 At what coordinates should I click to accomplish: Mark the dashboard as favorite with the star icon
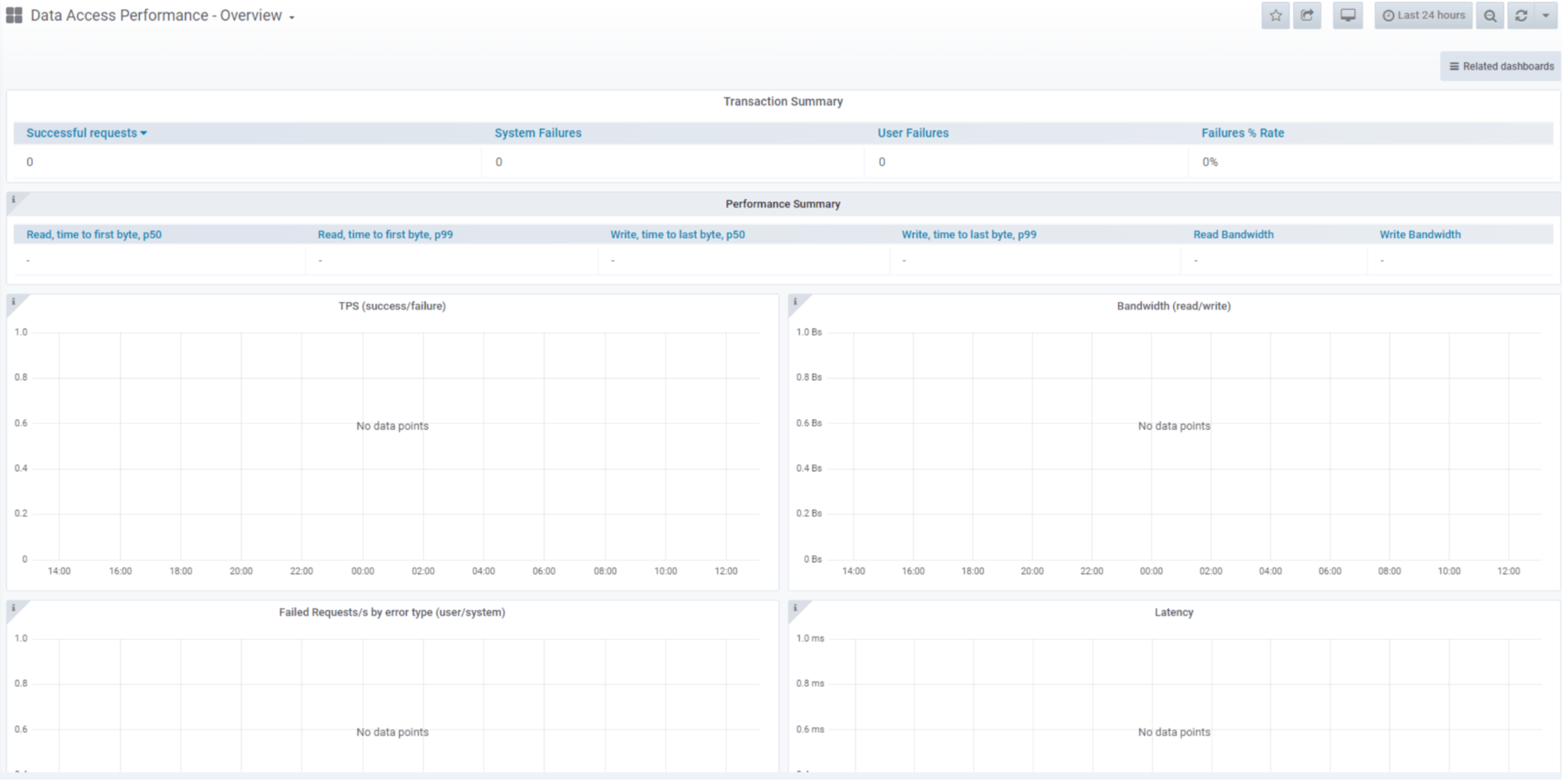[1276, 15]
